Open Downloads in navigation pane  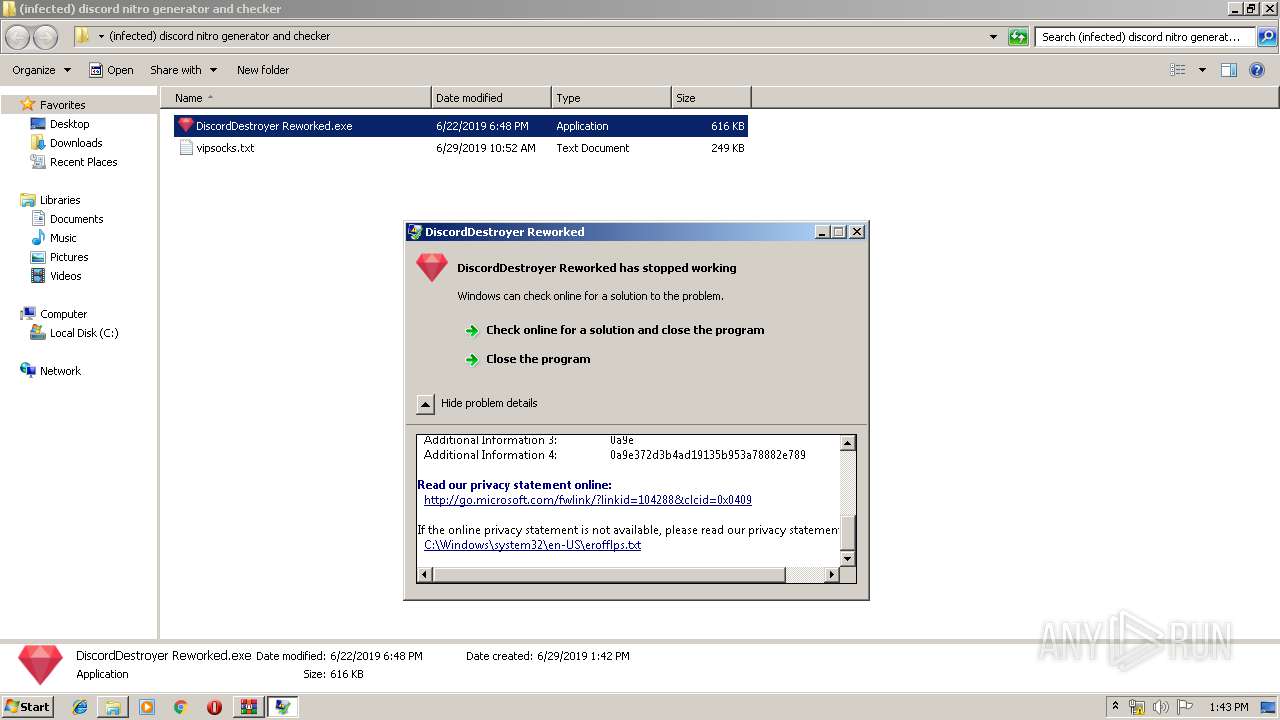pyautogui.click(x=76, y=143)
